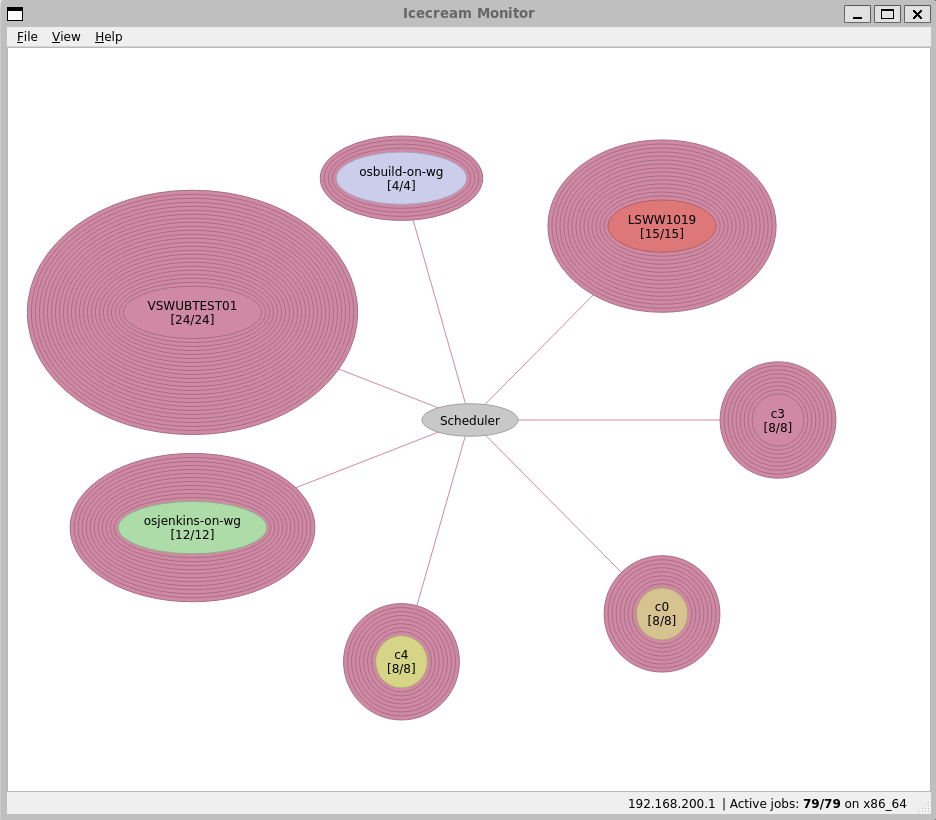Select the LSWW1019 red host node
936x820 pixels.
tap(661, 226)
